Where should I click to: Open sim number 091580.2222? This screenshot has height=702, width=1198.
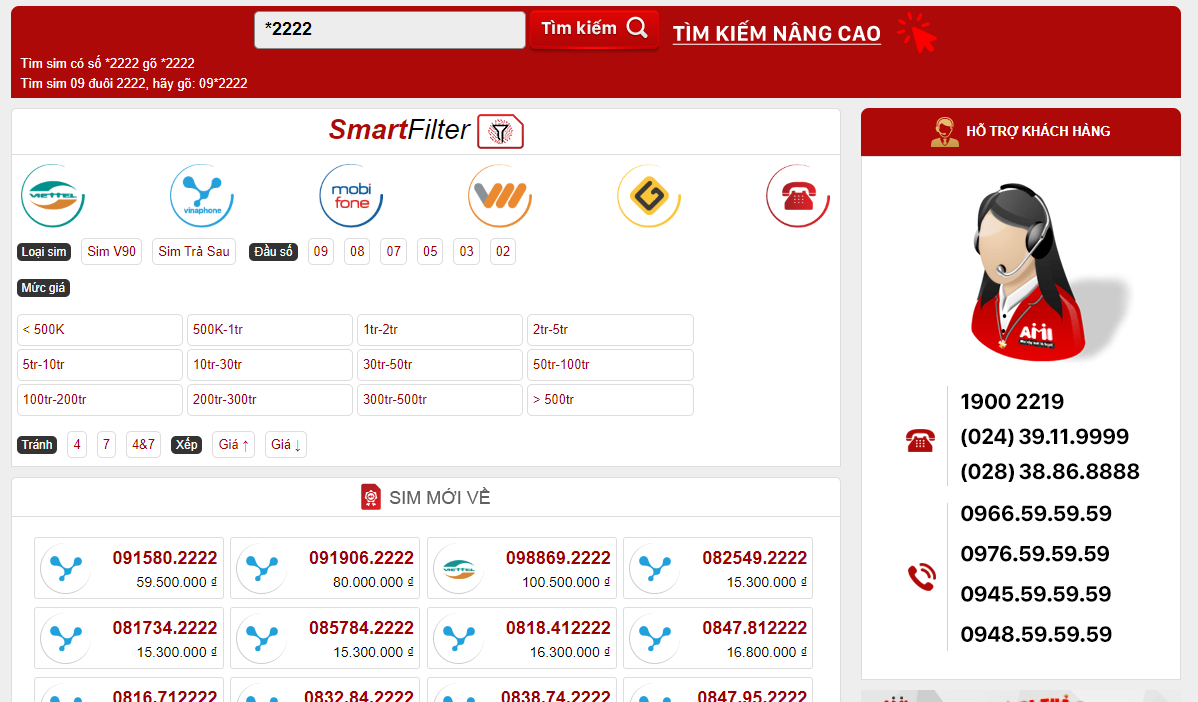point(165,558)
